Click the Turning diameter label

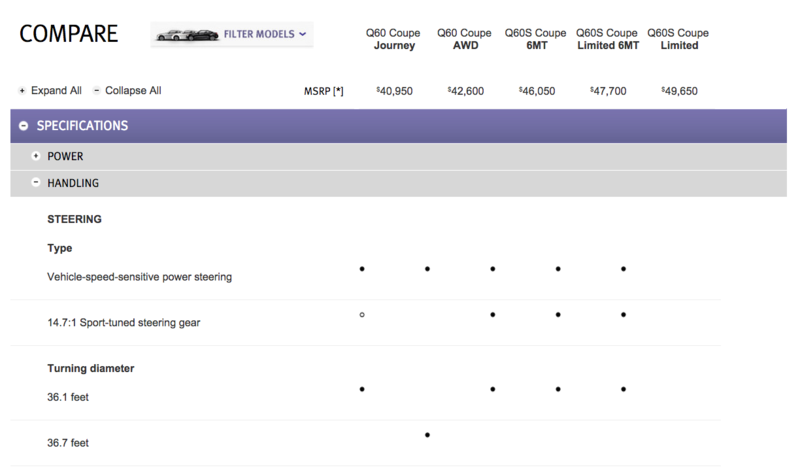point(91,368)
